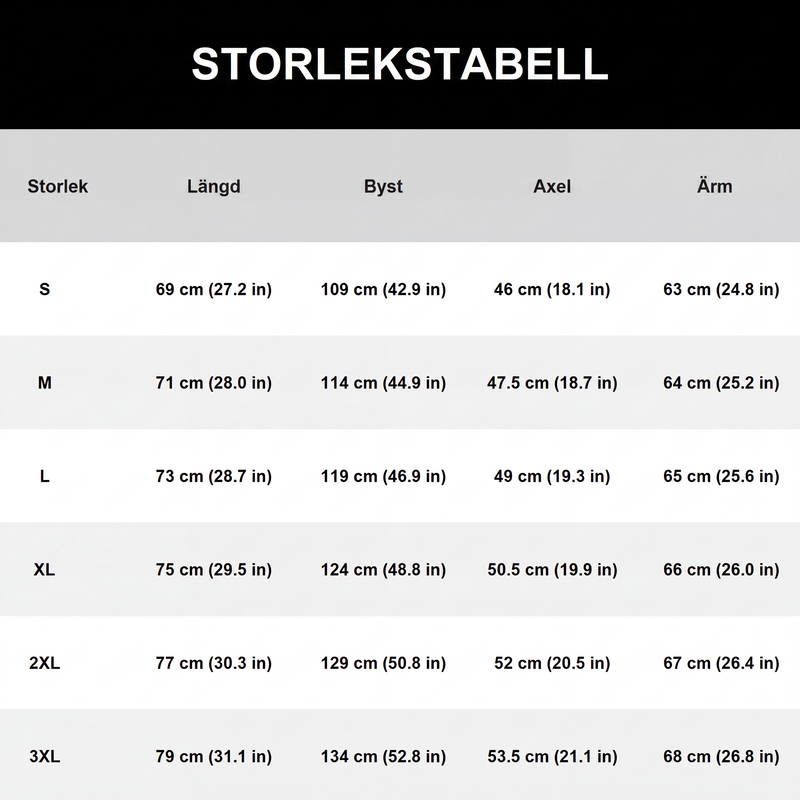Select the 114 cm (44.9 in) bust cell
Screen dimensions: 800x800
pyautogui.click(x=383, y=383)
